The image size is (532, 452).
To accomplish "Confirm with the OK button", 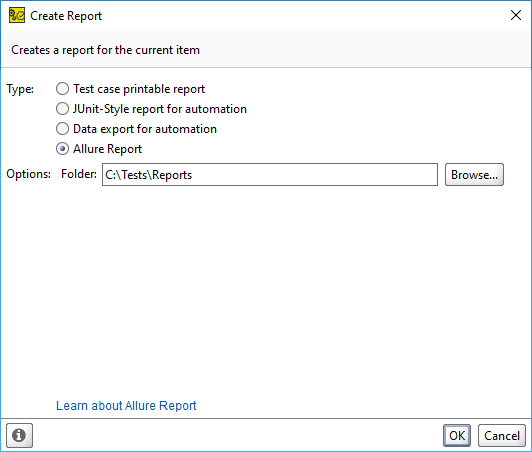I will 457,436.
